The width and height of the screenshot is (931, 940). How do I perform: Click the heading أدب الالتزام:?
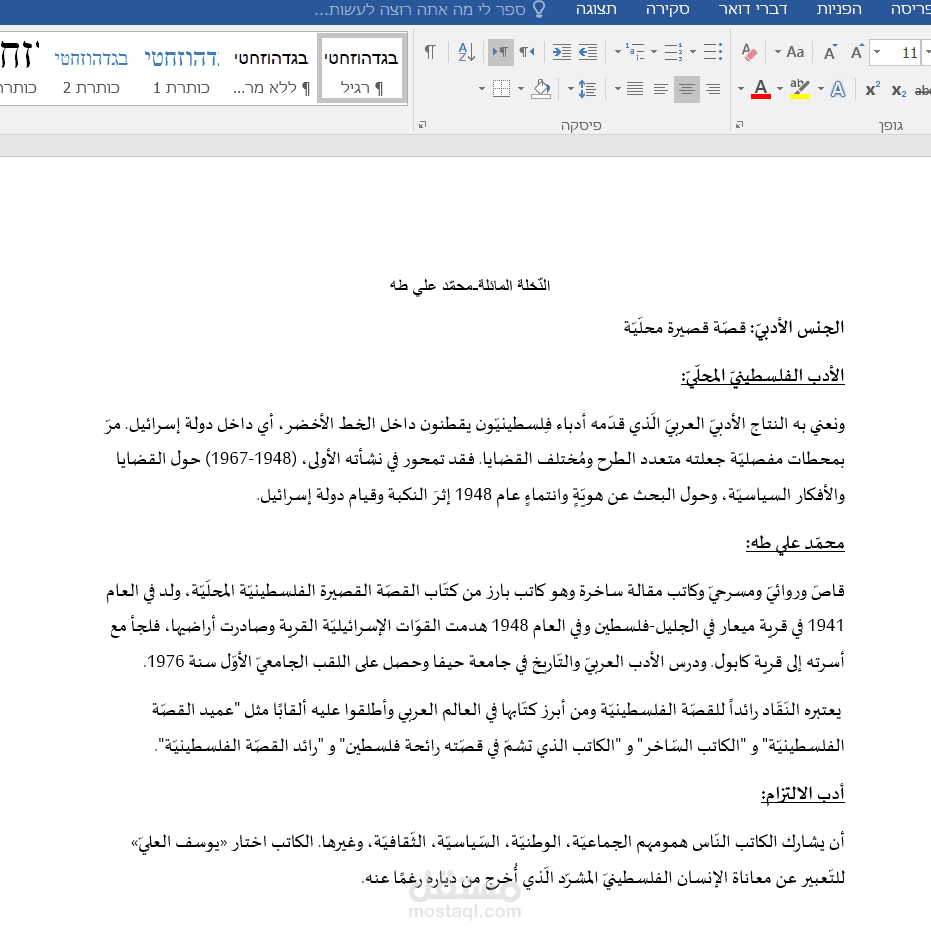[803, 794]
